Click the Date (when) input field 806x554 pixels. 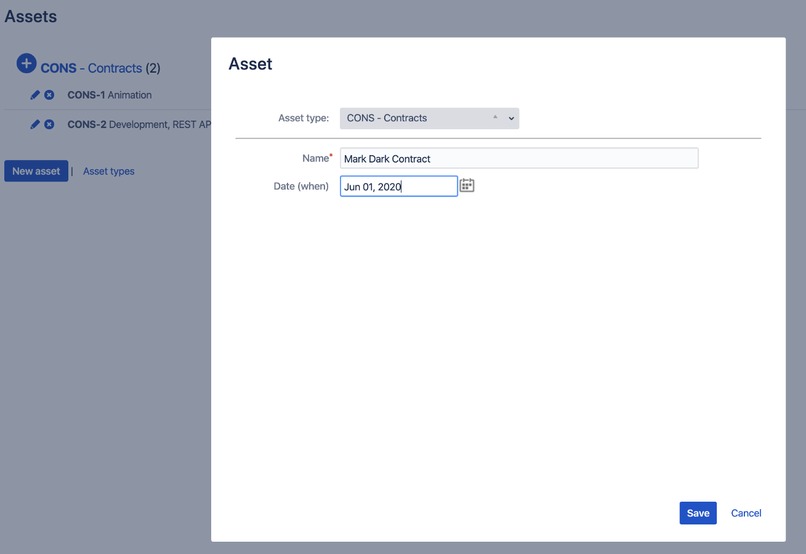399,186
